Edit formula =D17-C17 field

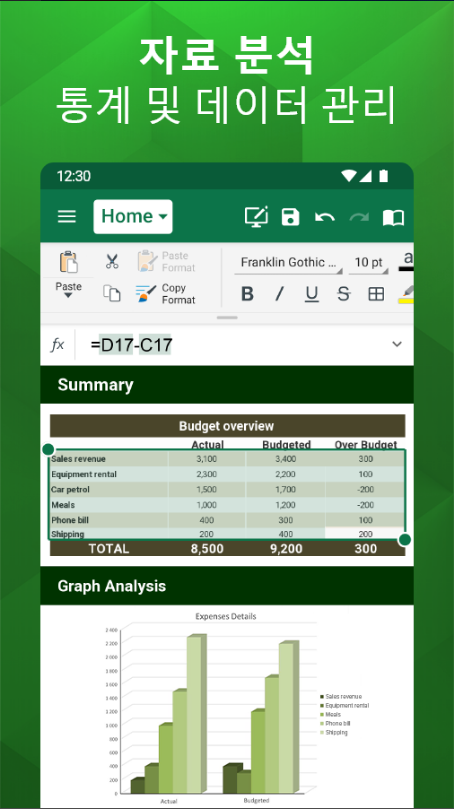click(x=132, y=345)
